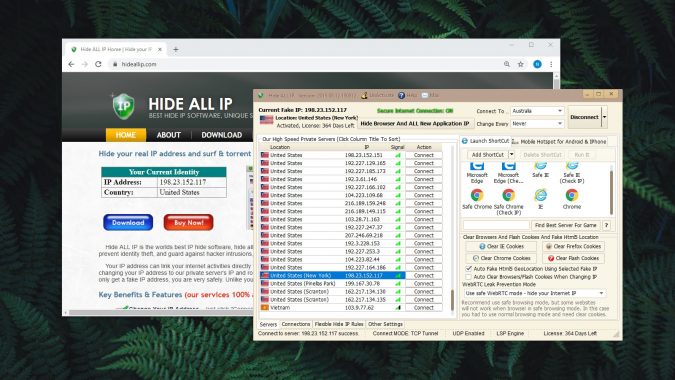
Task: Open the Disconnect button arrow menu
Action: [x=604, y=117]
